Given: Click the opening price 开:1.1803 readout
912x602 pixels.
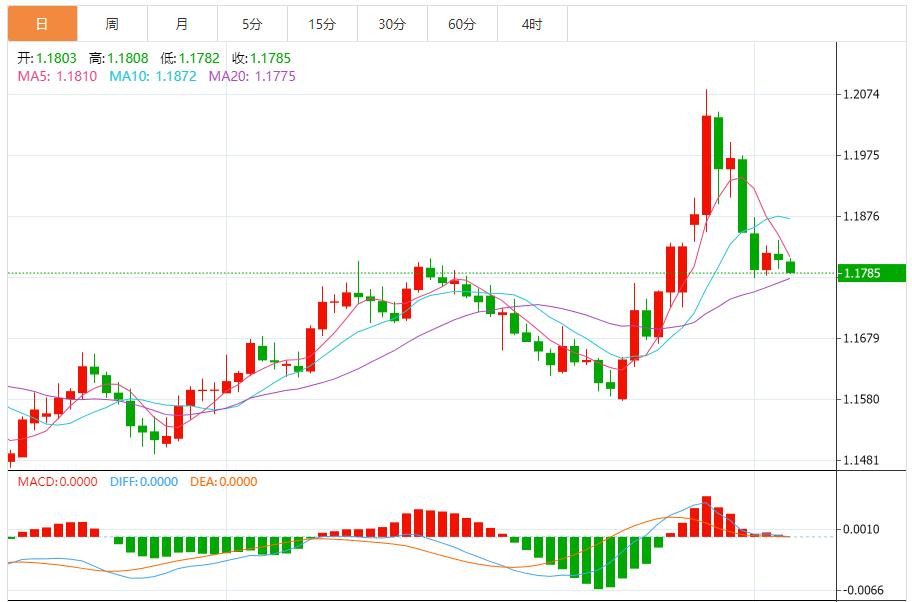Looking at the screenshot, I should point(47,59).
